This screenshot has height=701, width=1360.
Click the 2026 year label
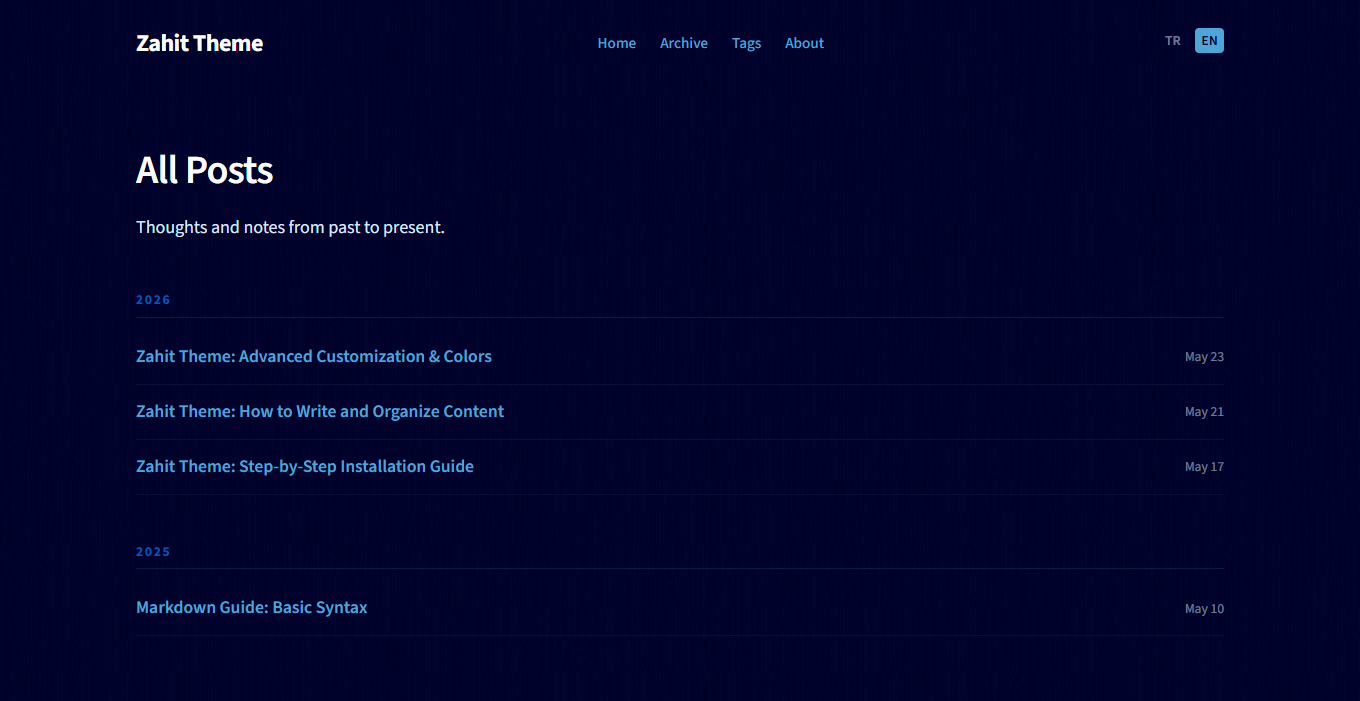click(153, 300)
